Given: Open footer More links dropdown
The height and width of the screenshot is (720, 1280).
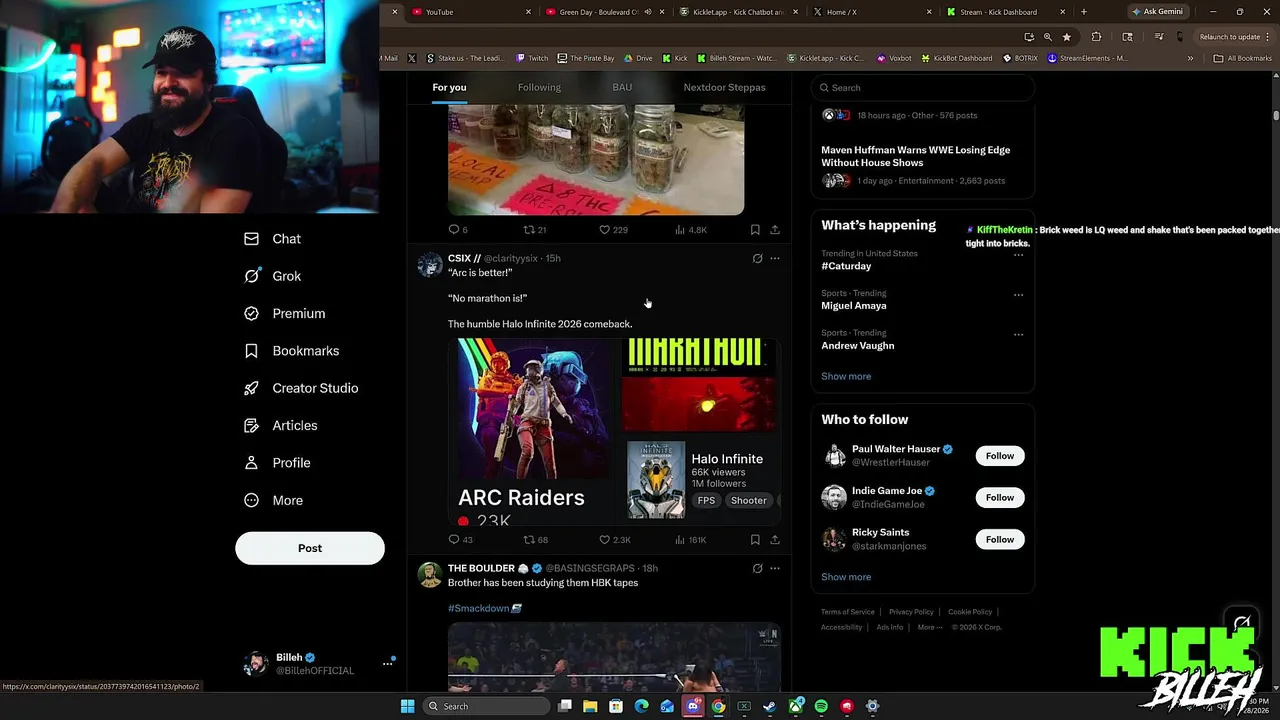Looking at the screenshot, I should pyautogui.click(x=929, y=627).
